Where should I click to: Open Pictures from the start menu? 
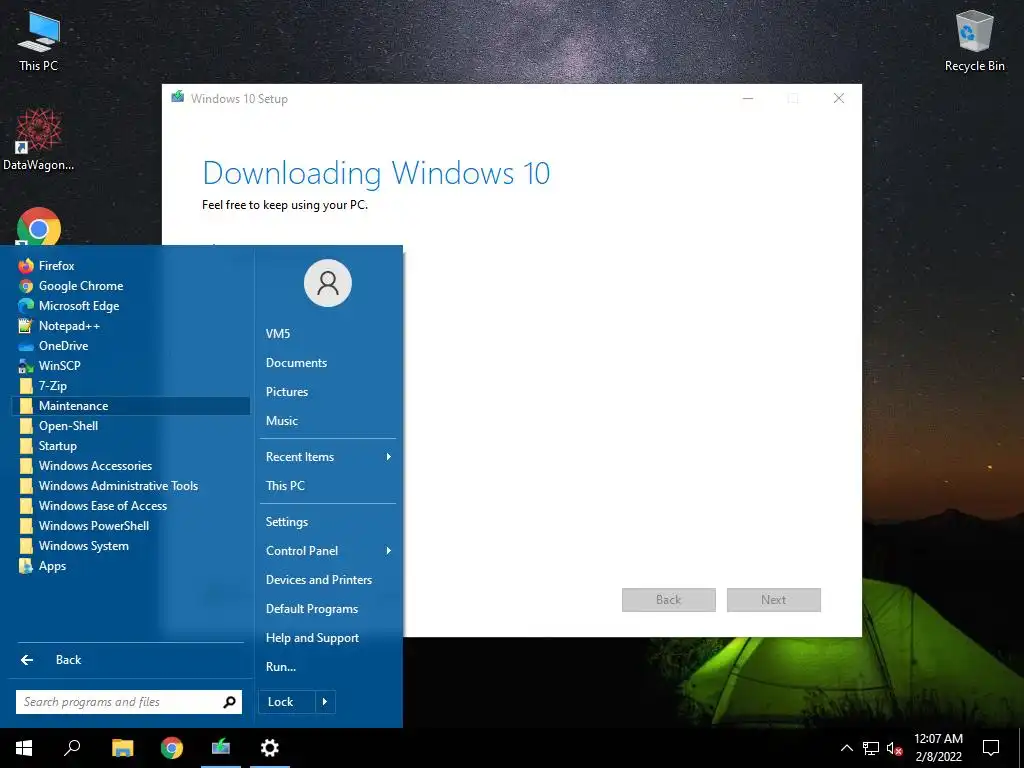tap(286, 392)
